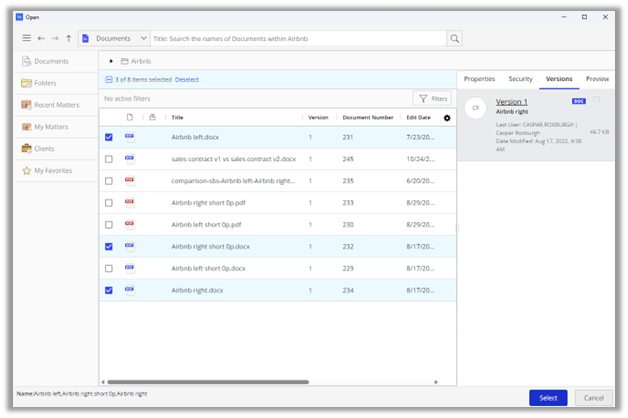Image resolution: width=628 pixels, height=418 pixels.
Task: Switch to Preview tab
Action: click(597, 79)
